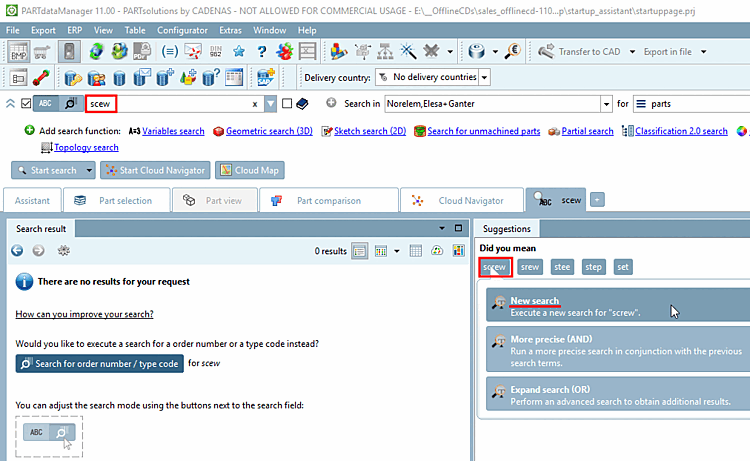Click the colored chart icon at results toolbar end

(458, 251)
